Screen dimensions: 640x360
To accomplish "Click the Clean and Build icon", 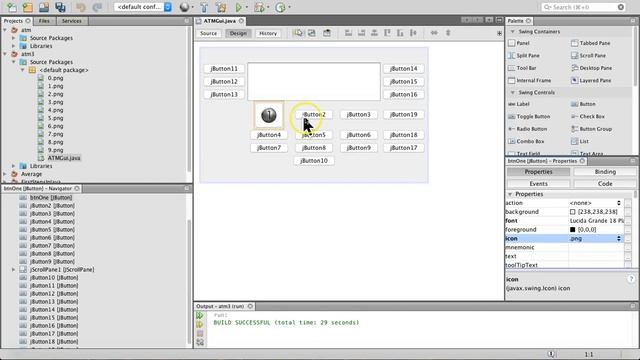I will [221, 7].
